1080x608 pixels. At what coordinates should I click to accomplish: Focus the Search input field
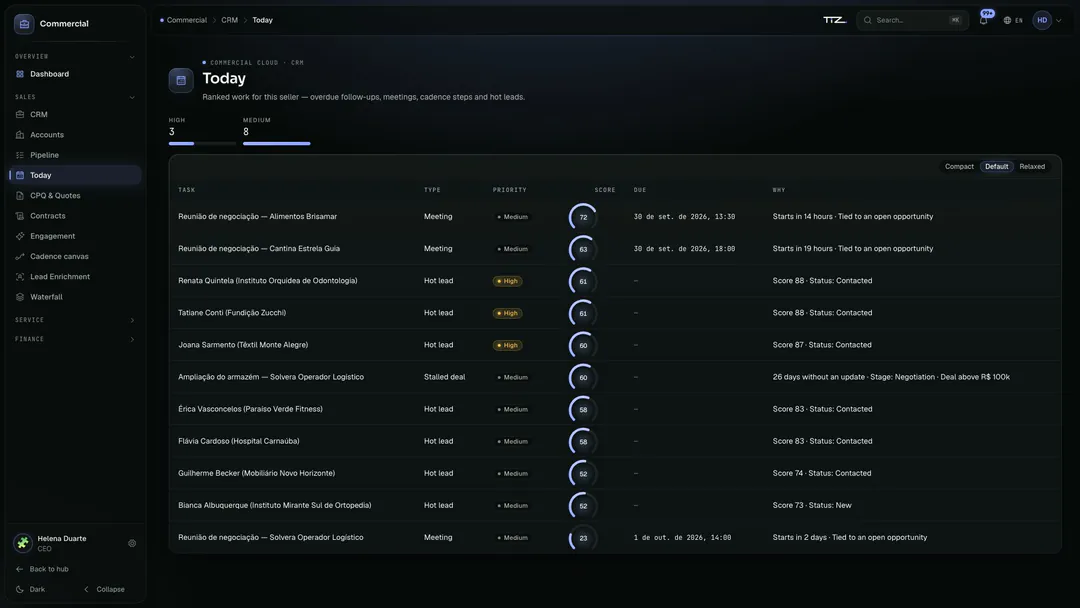(912, 20)
